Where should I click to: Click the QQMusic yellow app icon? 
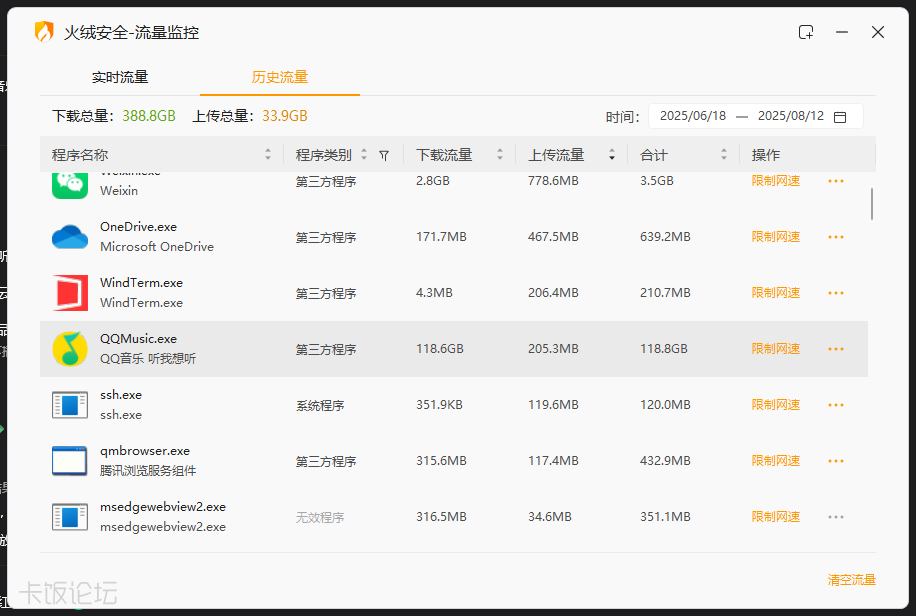(x=70, y=349)
